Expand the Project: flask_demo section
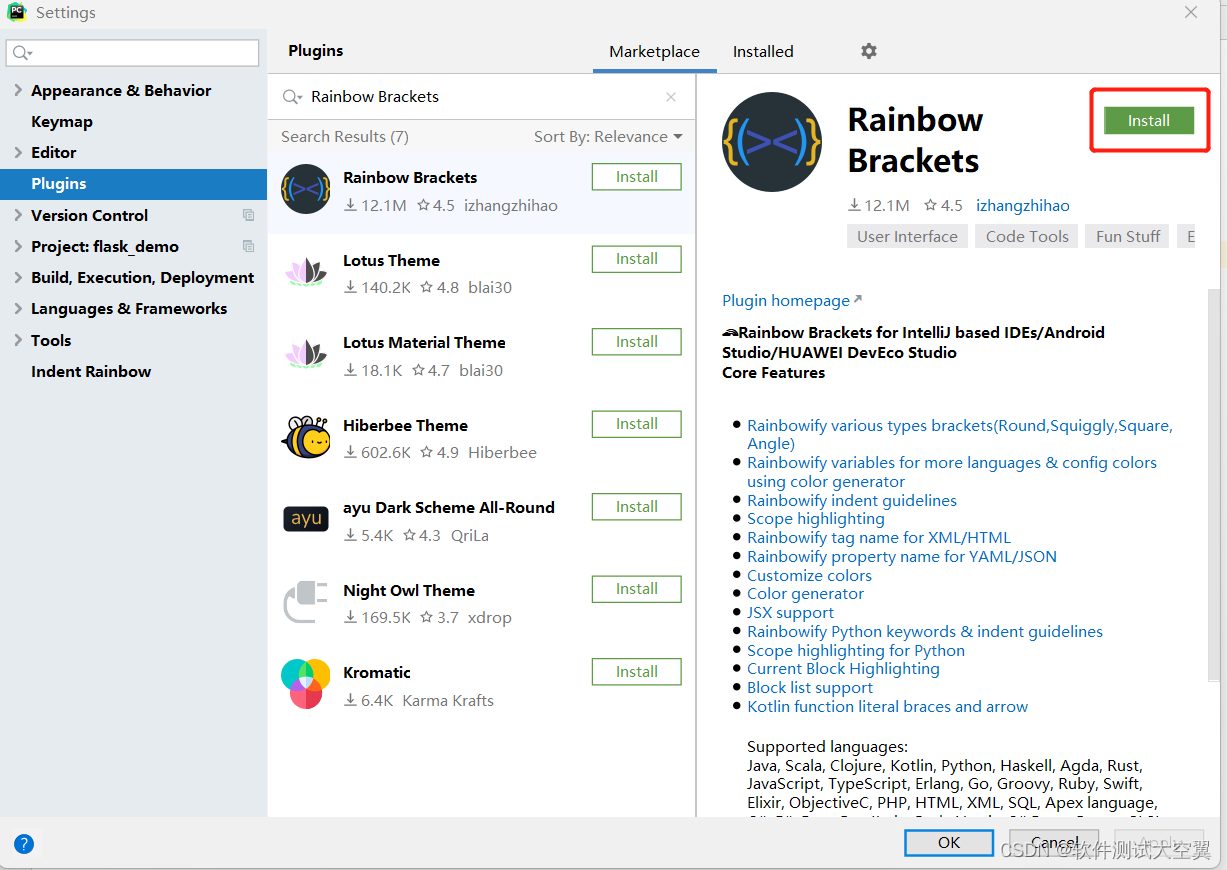 pos(18,246)
